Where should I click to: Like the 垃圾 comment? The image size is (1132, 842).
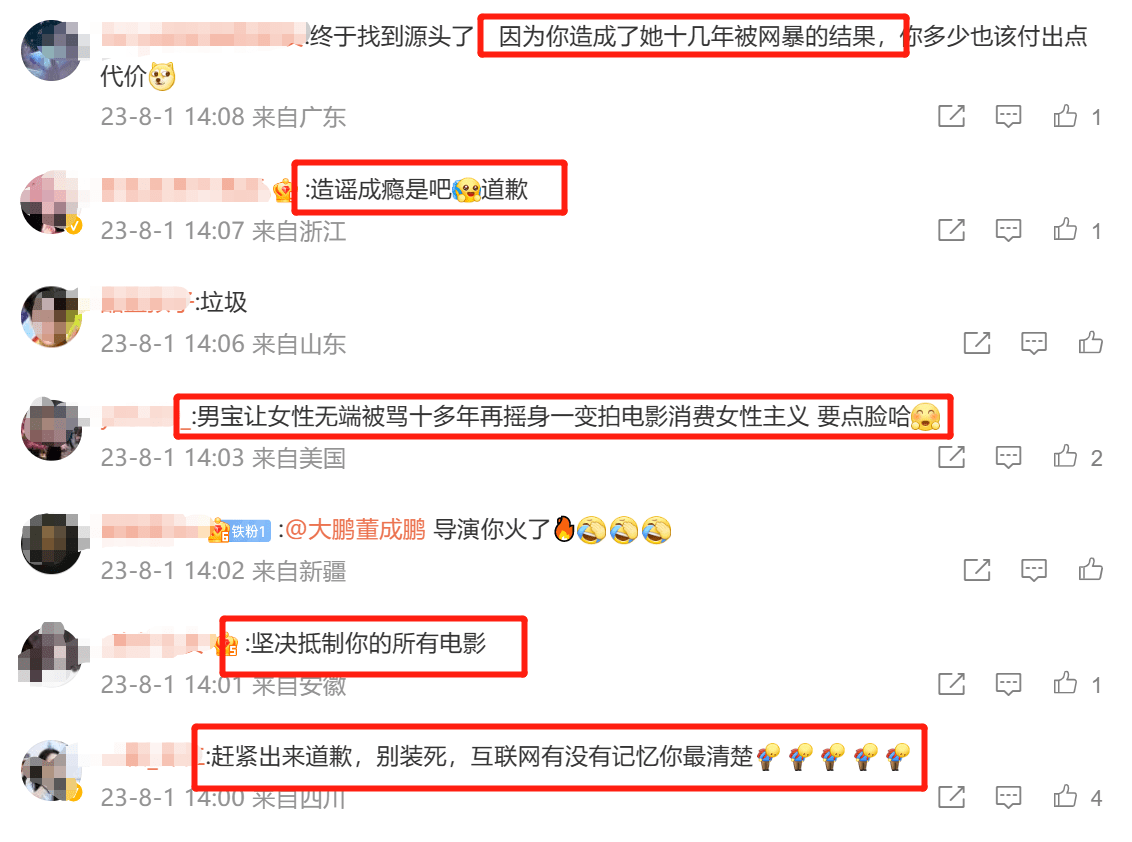pos(1091,342)
